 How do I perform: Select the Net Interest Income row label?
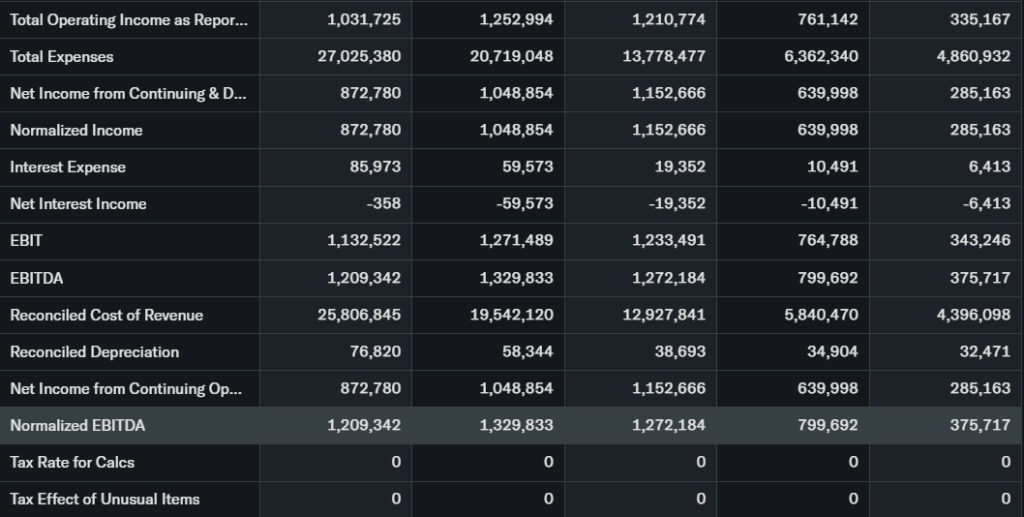[78, 204]
